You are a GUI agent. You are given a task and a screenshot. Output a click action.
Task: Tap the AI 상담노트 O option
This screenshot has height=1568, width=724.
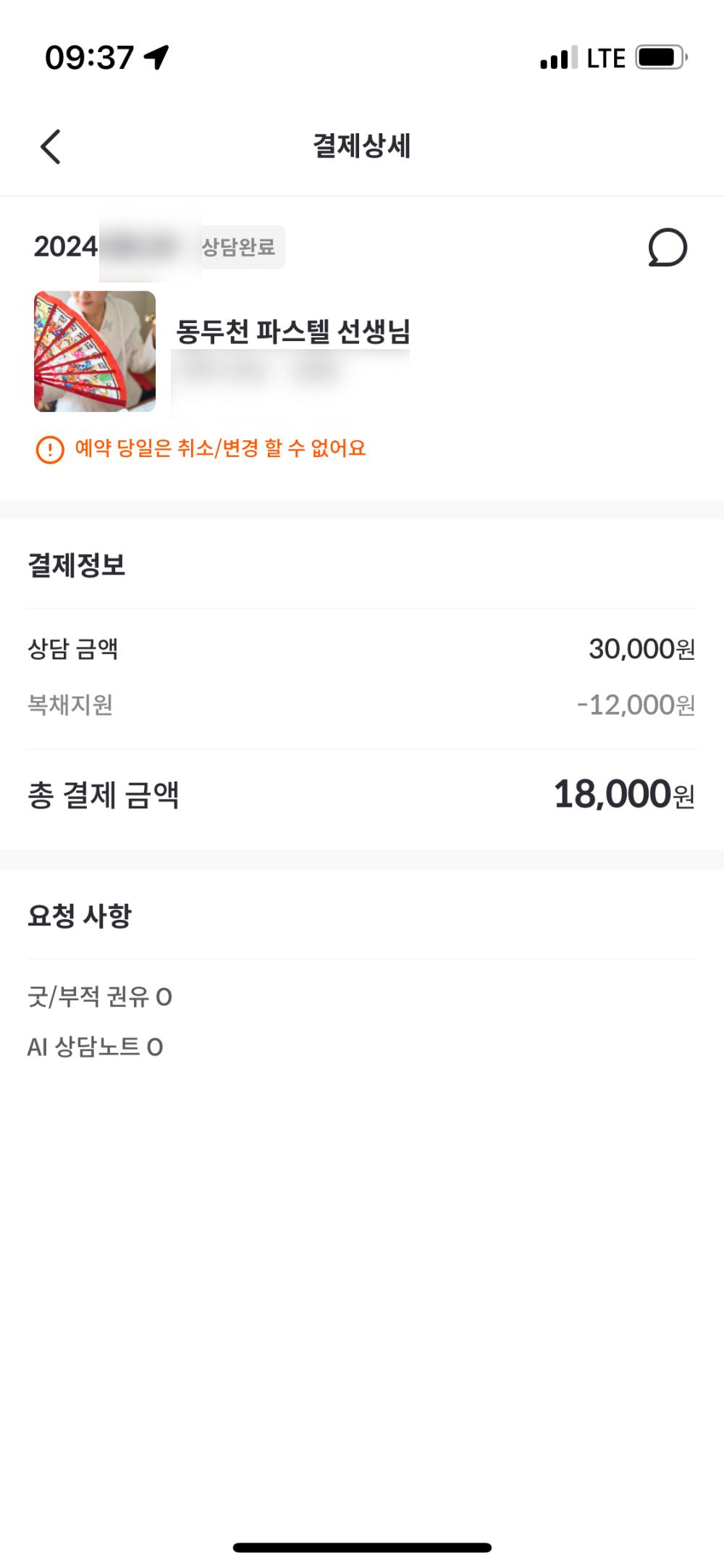(x=95, y=1047)
